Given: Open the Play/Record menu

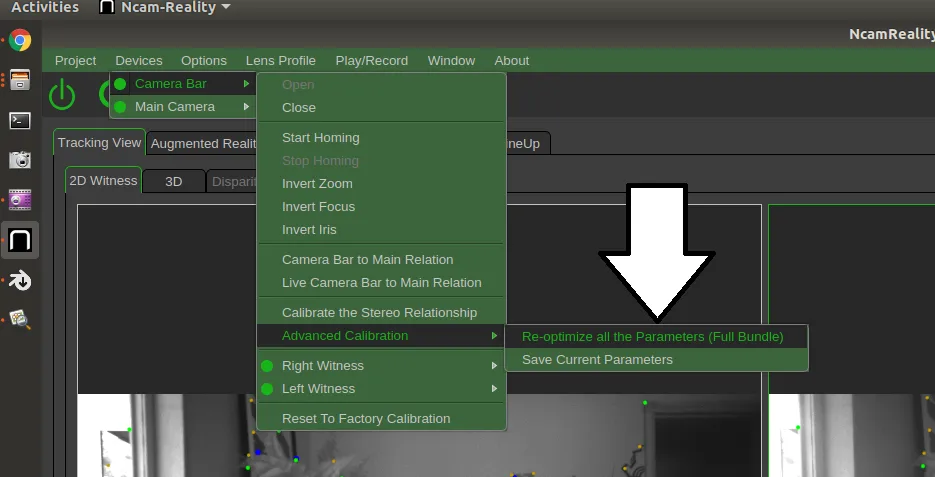Looking at the screenshot, I should pyautogui.click(x=371, y=61).
